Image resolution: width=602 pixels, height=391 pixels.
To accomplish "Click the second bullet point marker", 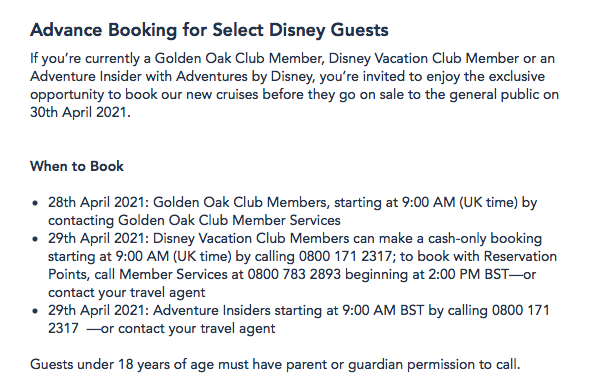I will pos(35,239).
